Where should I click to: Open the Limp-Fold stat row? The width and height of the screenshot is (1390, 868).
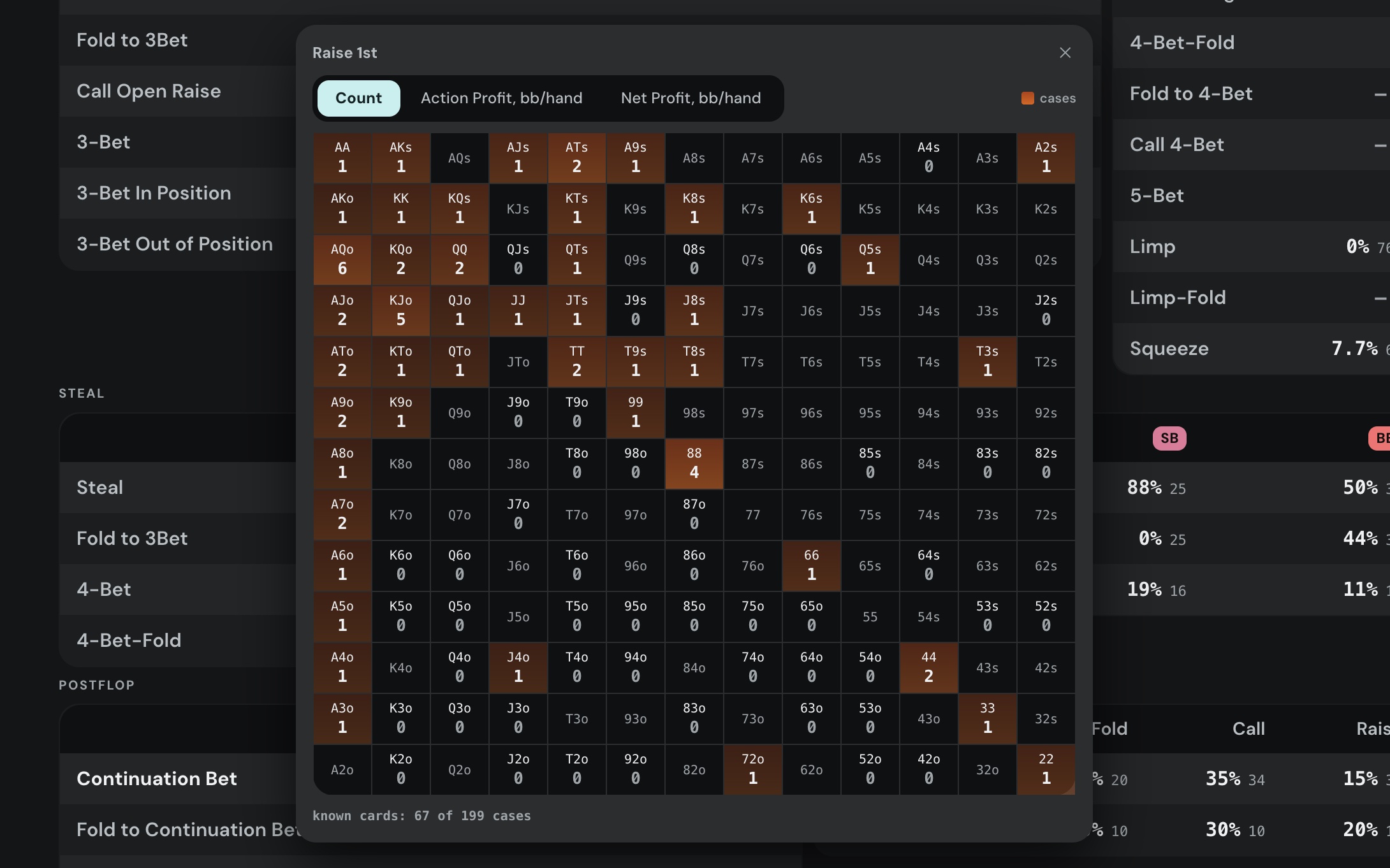pos(1251,298)
